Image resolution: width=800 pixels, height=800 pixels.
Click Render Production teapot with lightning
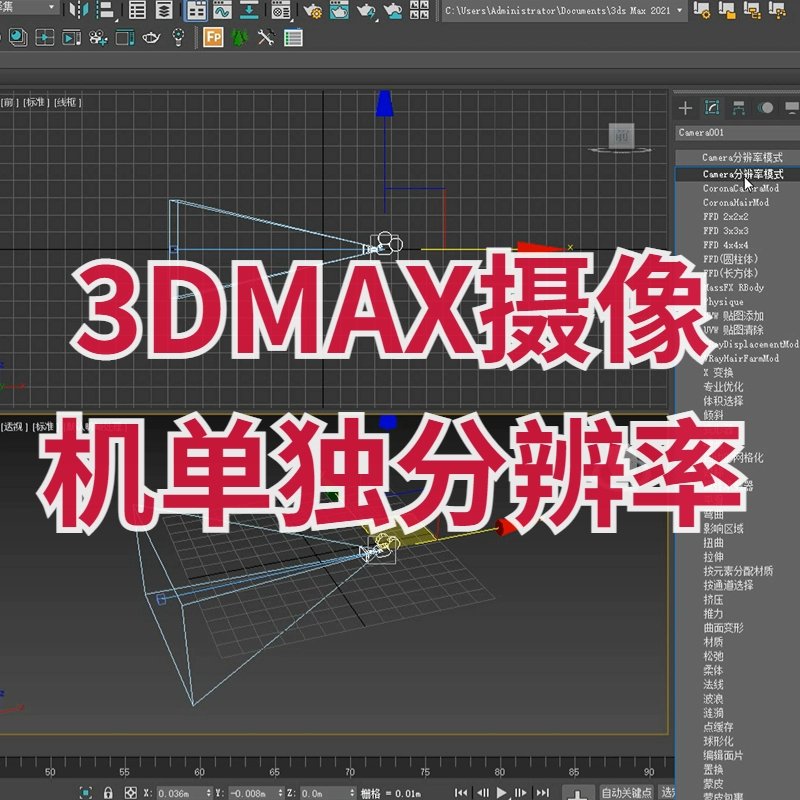tap(366, 10)
